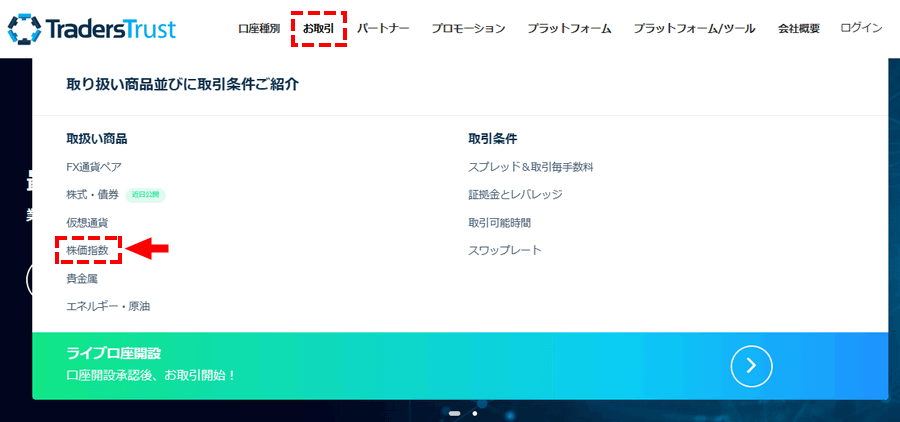Select 貴金属 link
This screenshot has height=422, width=900.
coord(82,278)
